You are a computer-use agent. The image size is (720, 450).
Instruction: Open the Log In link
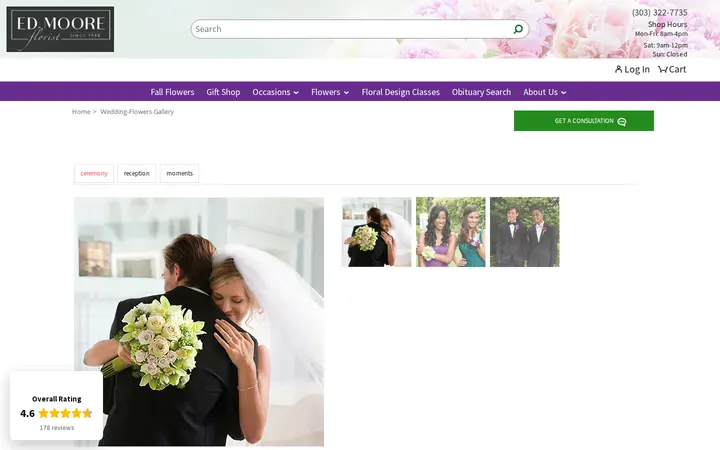[x=632, y=69]
